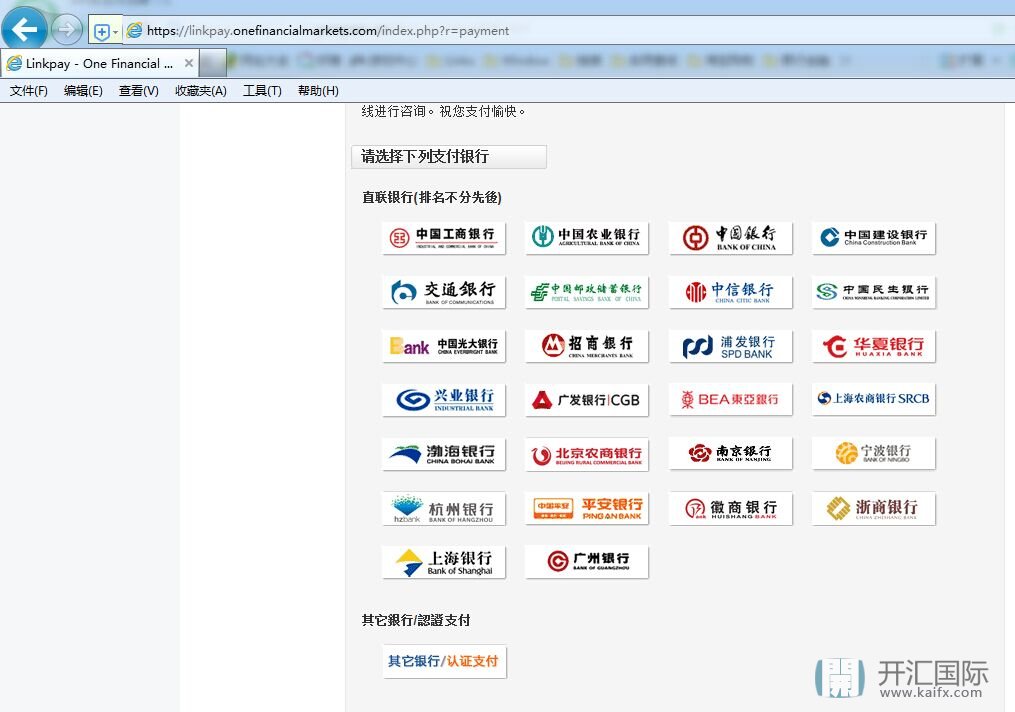Click the browser Back arrow button
1015x712 pixels.
(24, 30)
